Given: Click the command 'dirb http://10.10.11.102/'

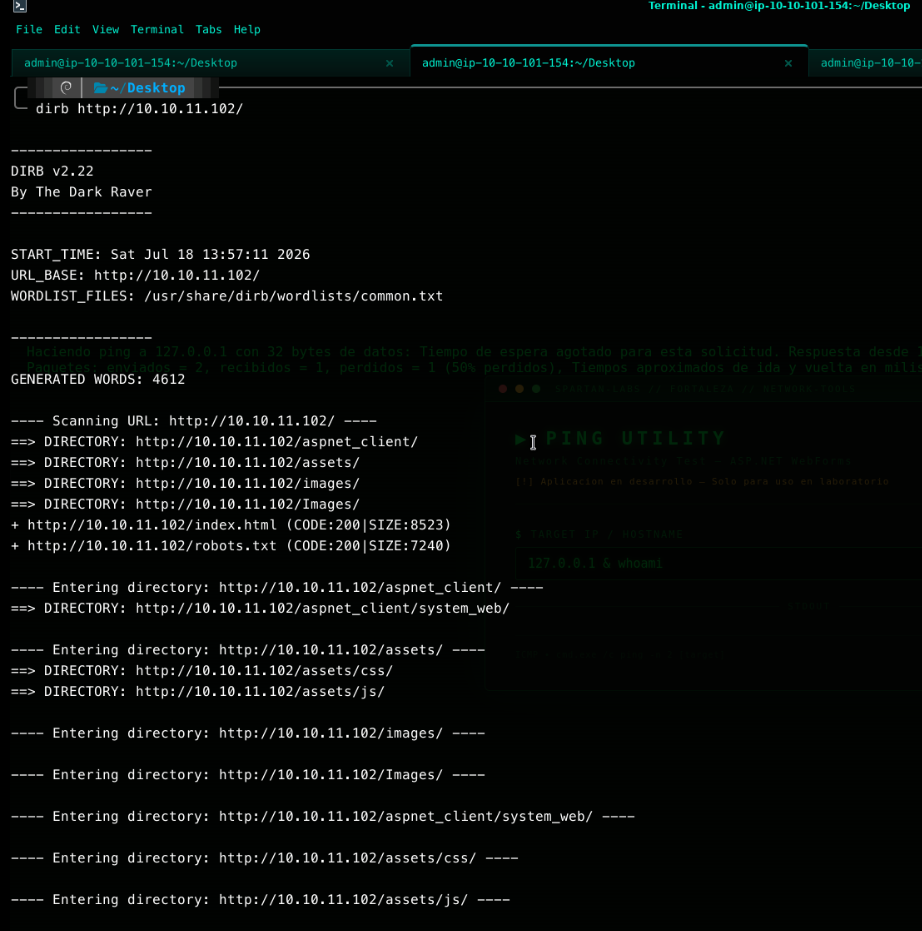Looking at the screenshot, I should pos(140,109).
